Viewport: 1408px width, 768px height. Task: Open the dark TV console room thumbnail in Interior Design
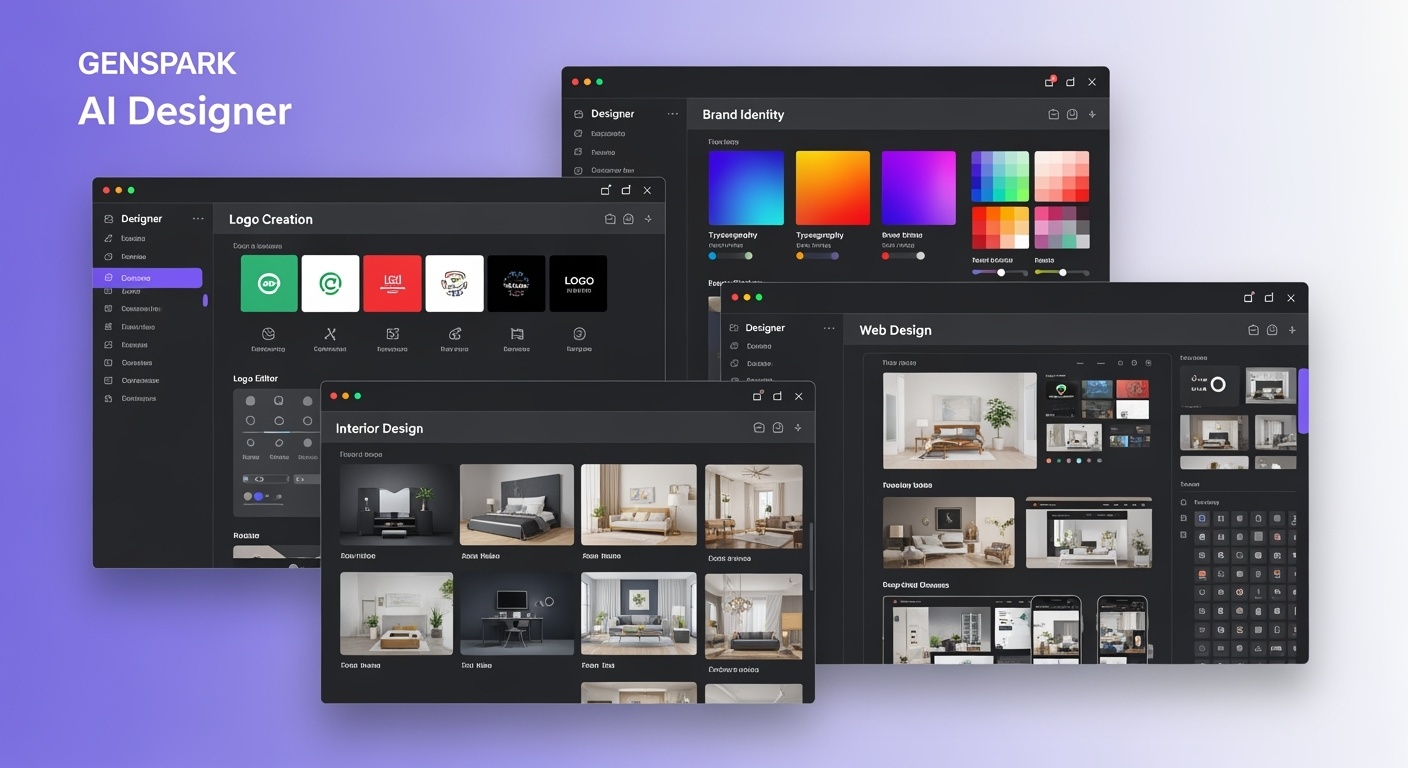[395, 504]
